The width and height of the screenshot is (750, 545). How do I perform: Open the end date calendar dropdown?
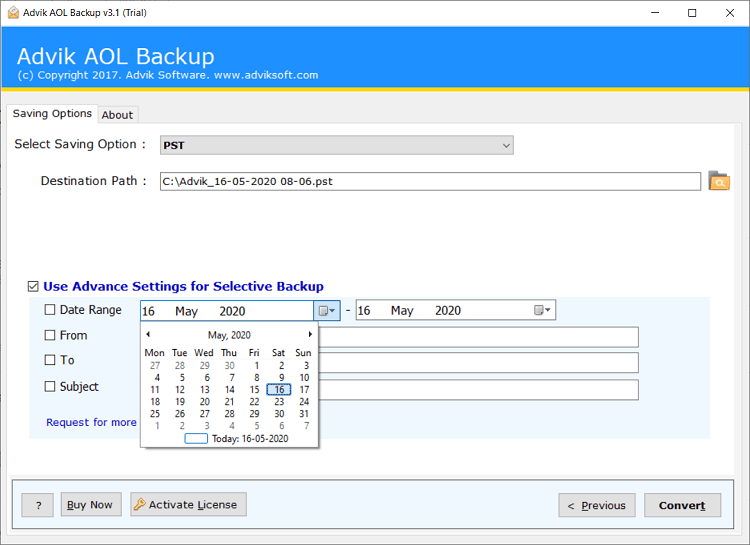542,310
